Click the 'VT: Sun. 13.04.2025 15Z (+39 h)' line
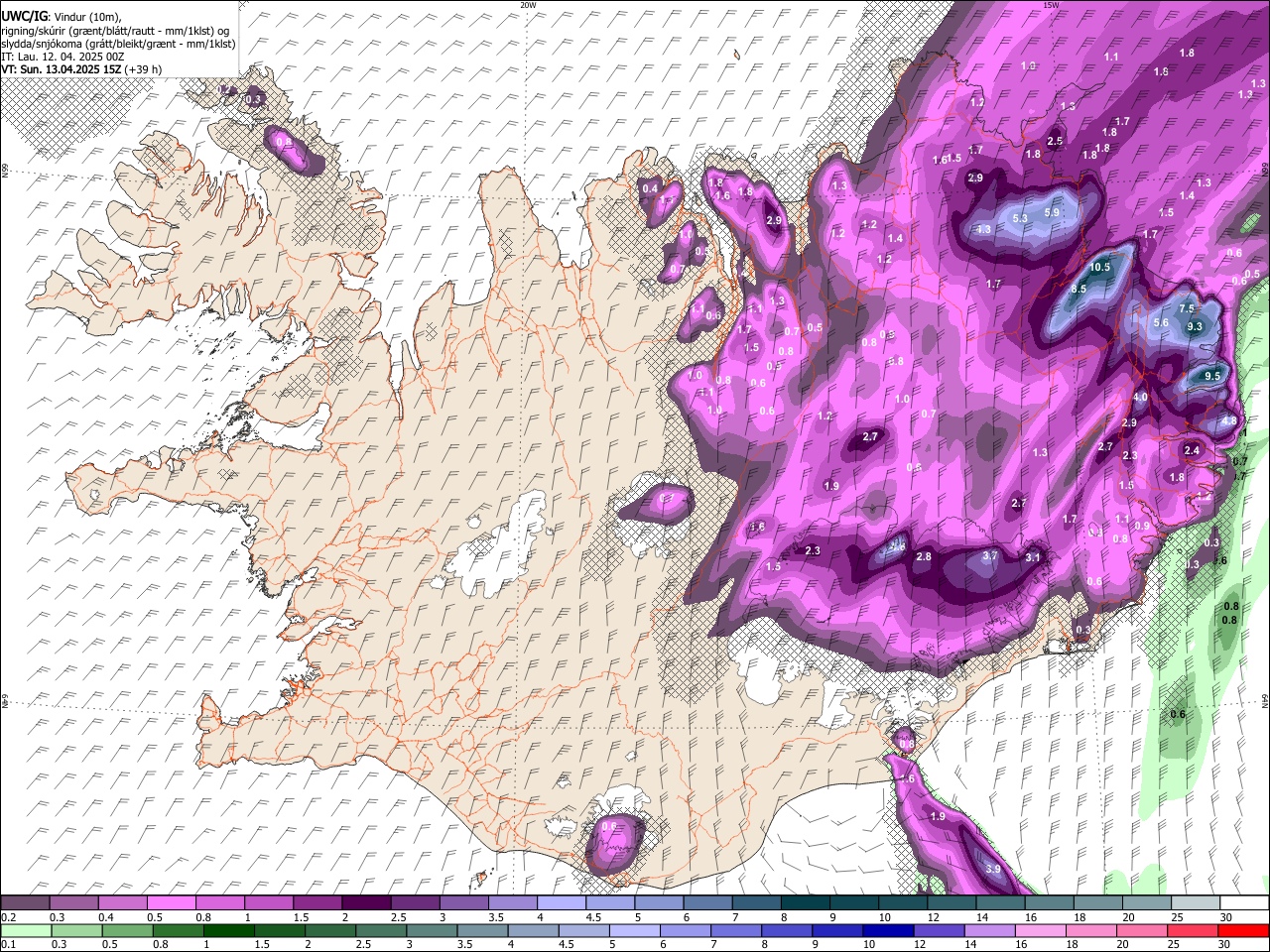This screenshot has width=1270, height=952. pyautogui.click(x=81, y=69)
